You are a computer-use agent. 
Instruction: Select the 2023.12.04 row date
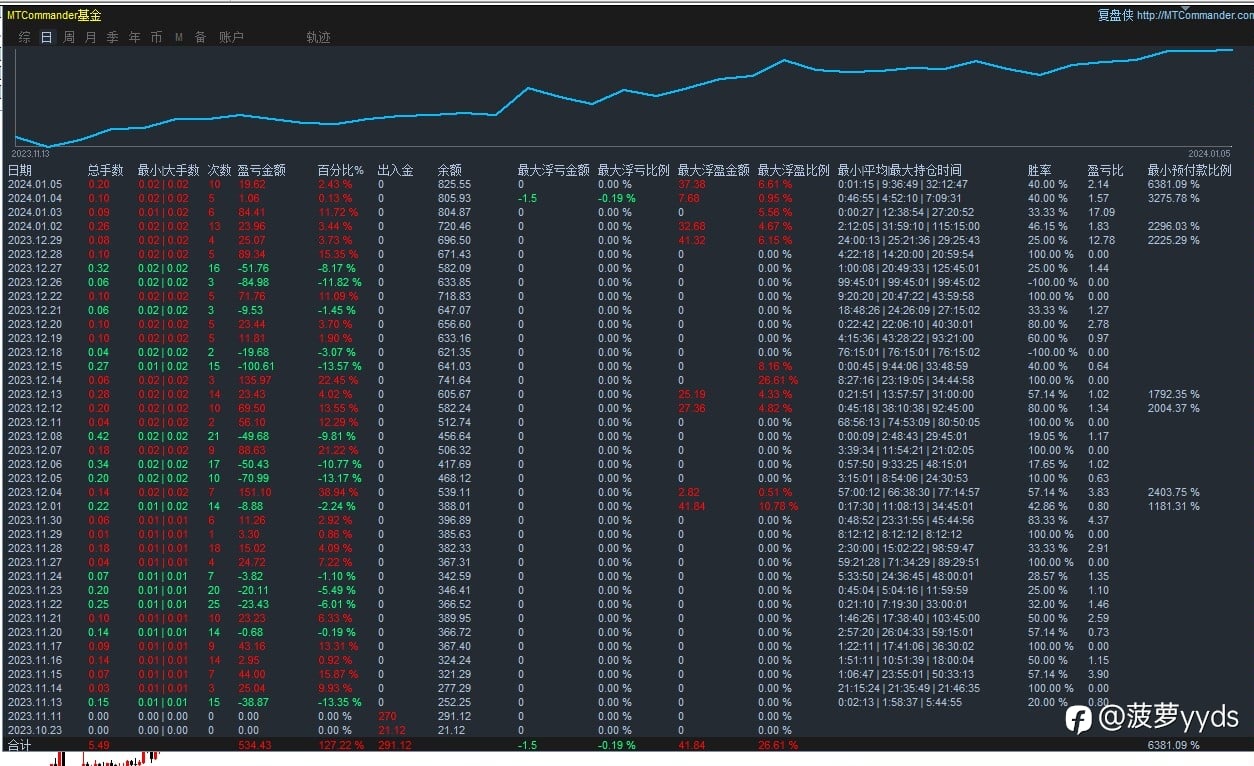[x=34, y=492]
